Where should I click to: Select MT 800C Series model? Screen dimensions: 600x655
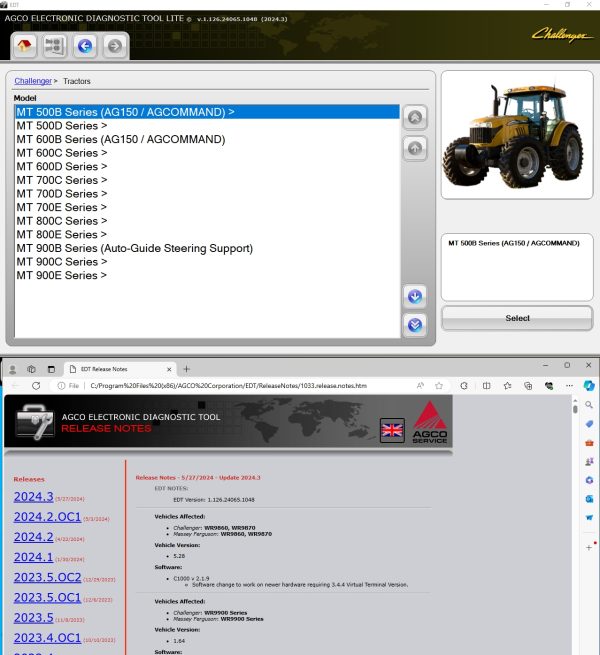point(207,221)
